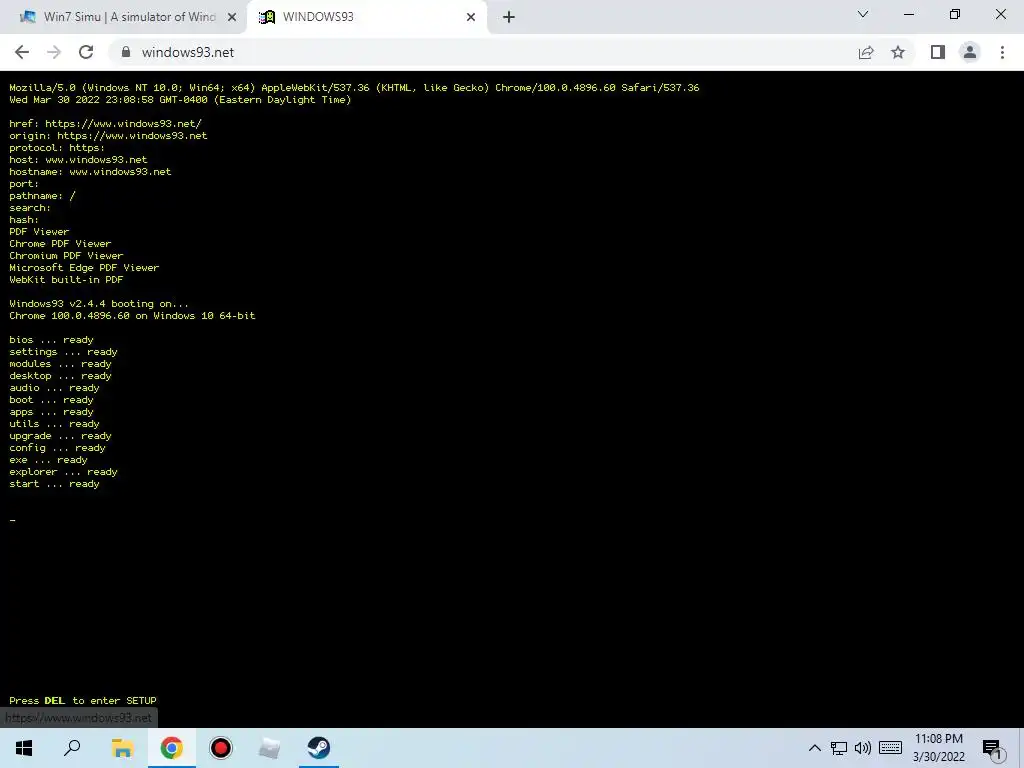Minimize the Chrome window
The height and width of the screenshot is (768, 1024).
click(908, 14)
